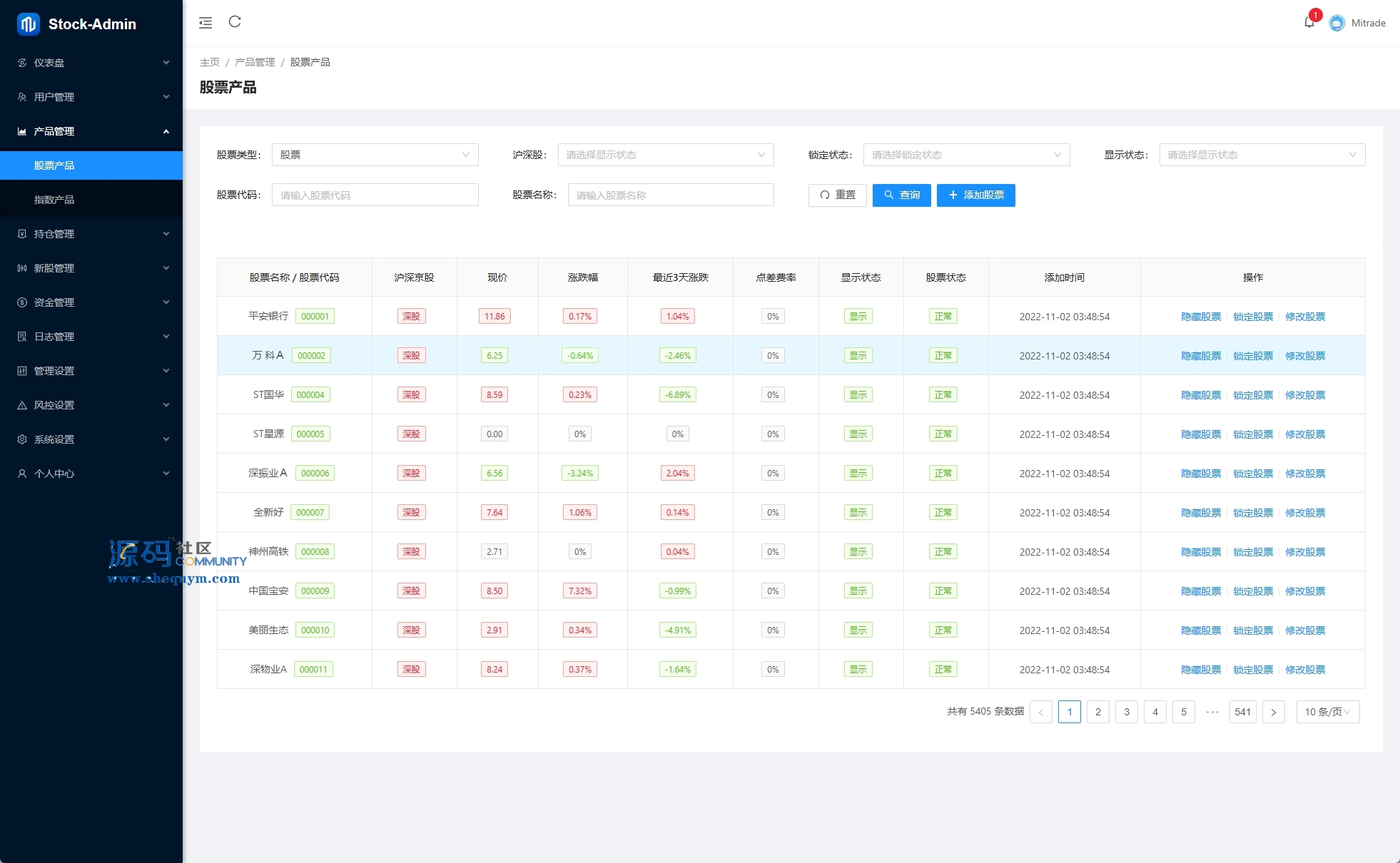
Task: Hide the ST国华 stock via 隐藏股票
Action: (x=1201, y=395)
